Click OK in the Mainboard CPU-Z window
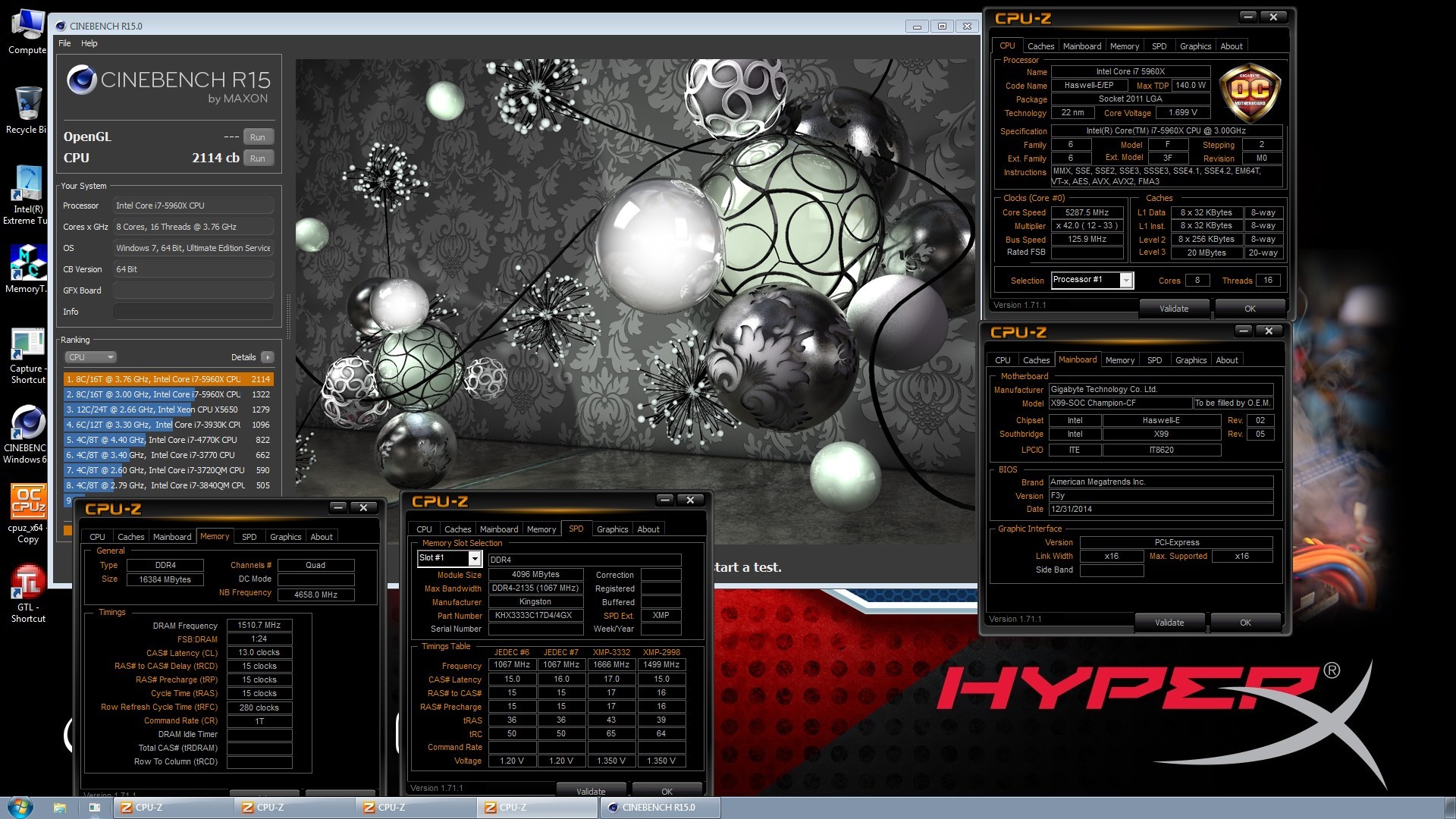The height and width of the screenshot is (819, 1456). pyautogui.click(x=1245, y=623)
